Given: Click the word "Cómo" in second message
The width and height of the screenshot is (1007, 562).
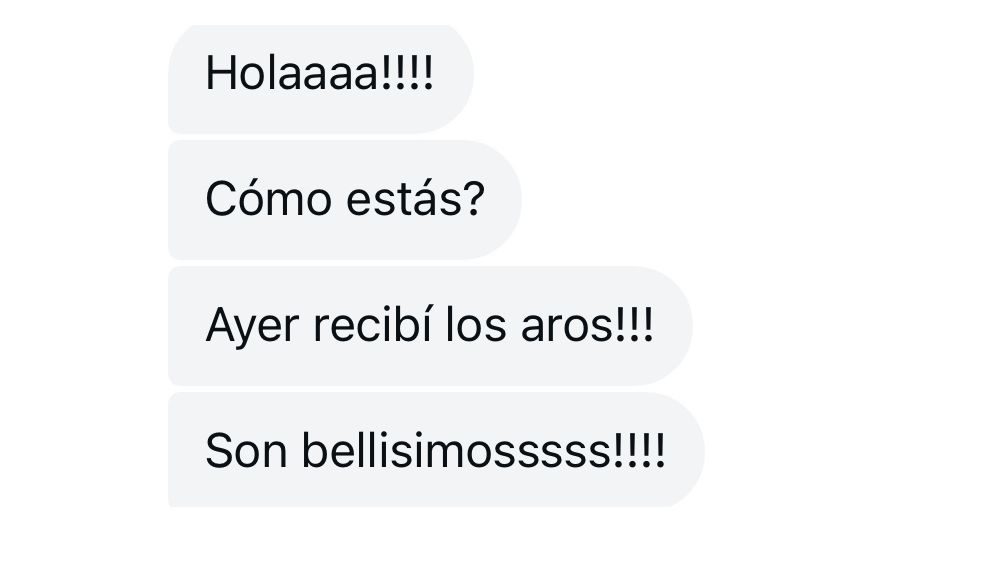Looking at the screenshot, I should (268, 198).
